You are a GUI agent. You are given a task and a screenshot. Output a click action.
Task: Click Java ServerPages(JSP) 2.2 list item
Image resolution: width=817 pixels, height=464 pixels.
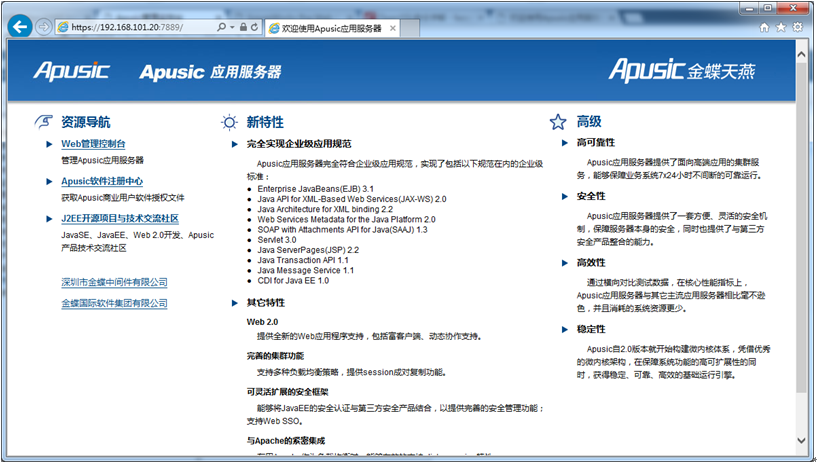point(308,250)
